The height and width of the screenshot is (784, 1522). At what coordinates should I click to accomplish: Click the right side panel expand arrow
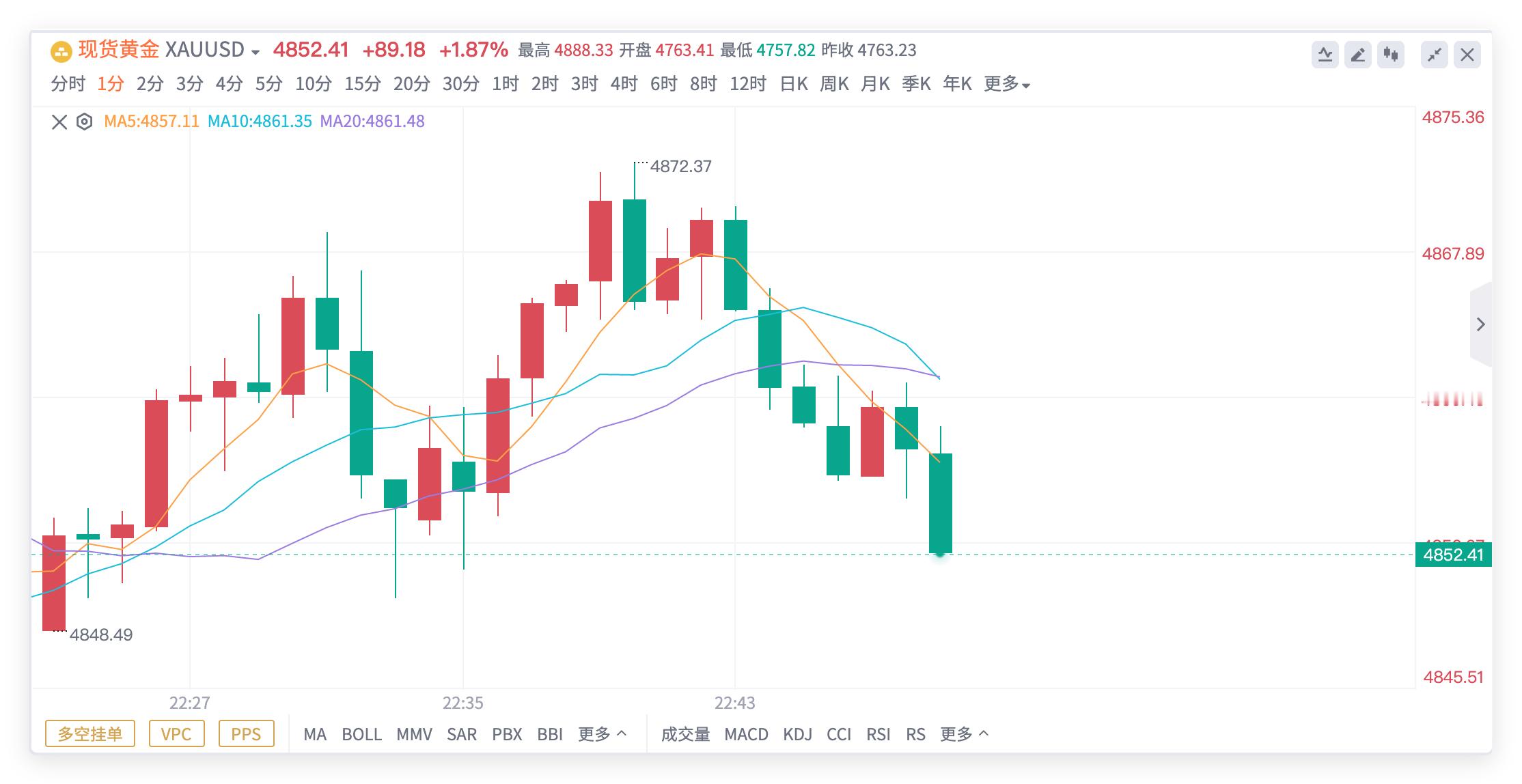(x=1480, y=324)
